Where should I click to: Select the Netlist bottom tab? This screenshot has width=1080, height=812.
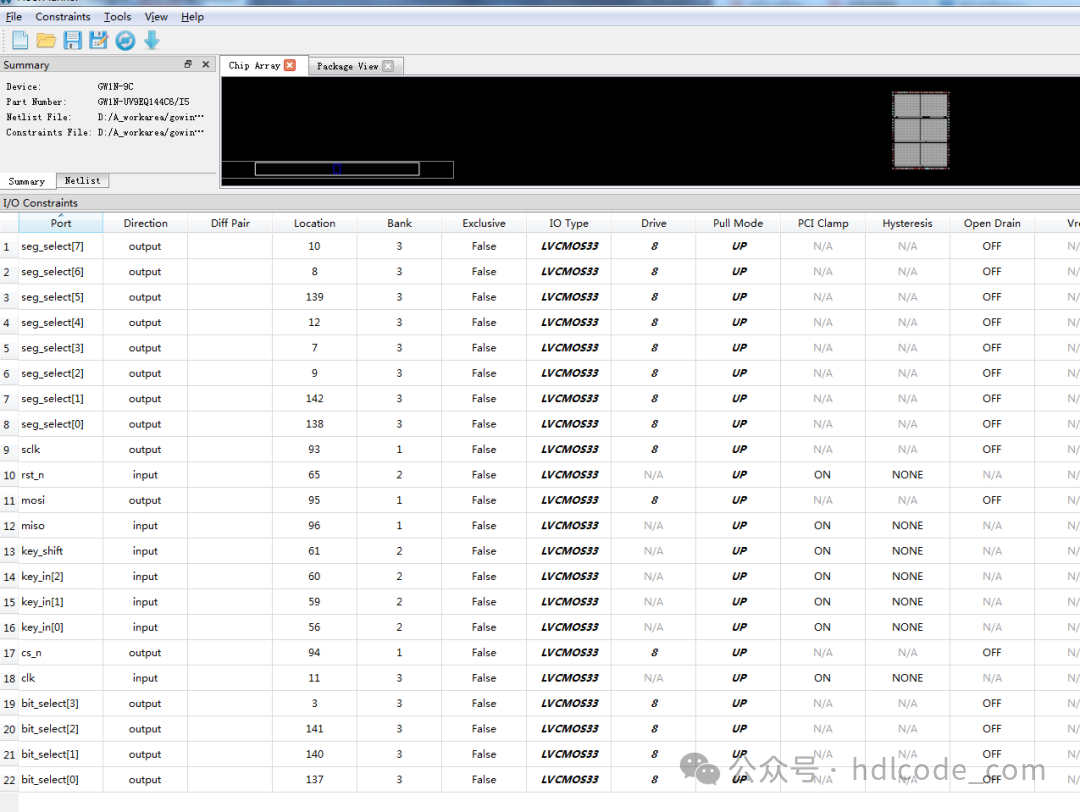83,180
